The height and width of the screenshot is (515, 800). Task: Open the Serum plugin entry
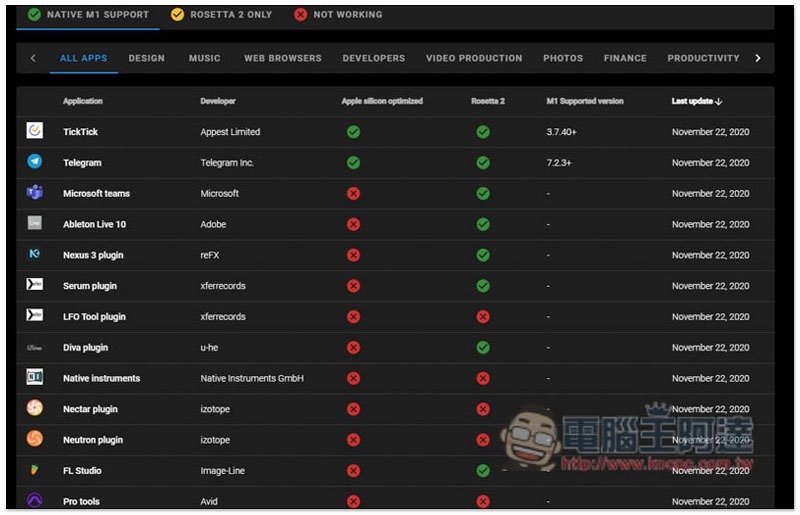click(x=90, y=286)
